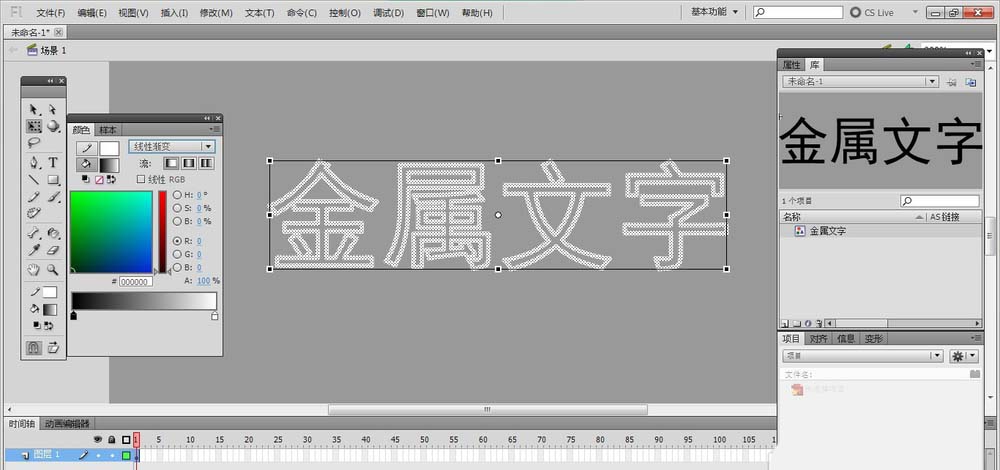Open the Library panel options menu
The width and height of the screenshot is (1000, 470).
pyautogui.click(x=976, y=64)
